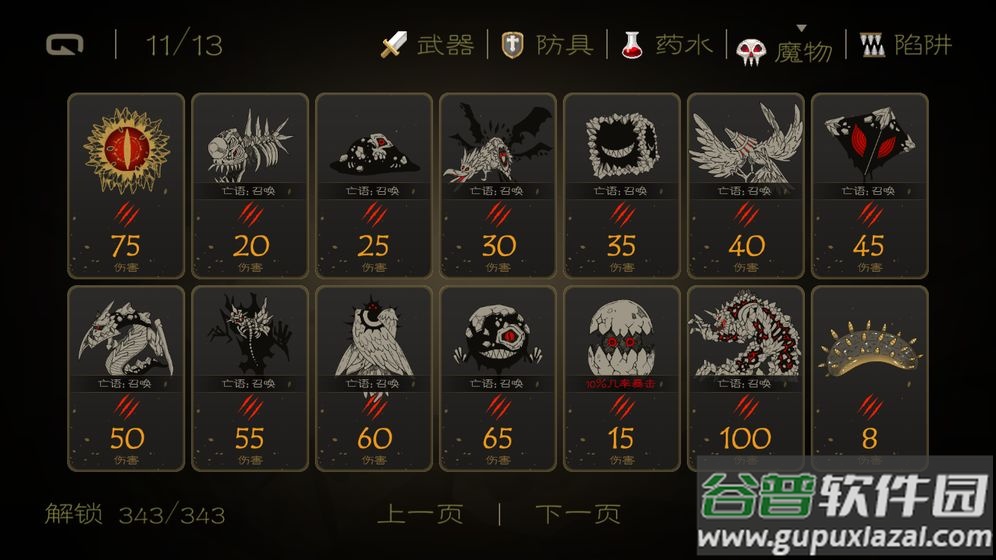The width and height of the screenshot is (996, 560).
Task: Switch to the 陷阱 traps tab
Action: click(923, 45)
